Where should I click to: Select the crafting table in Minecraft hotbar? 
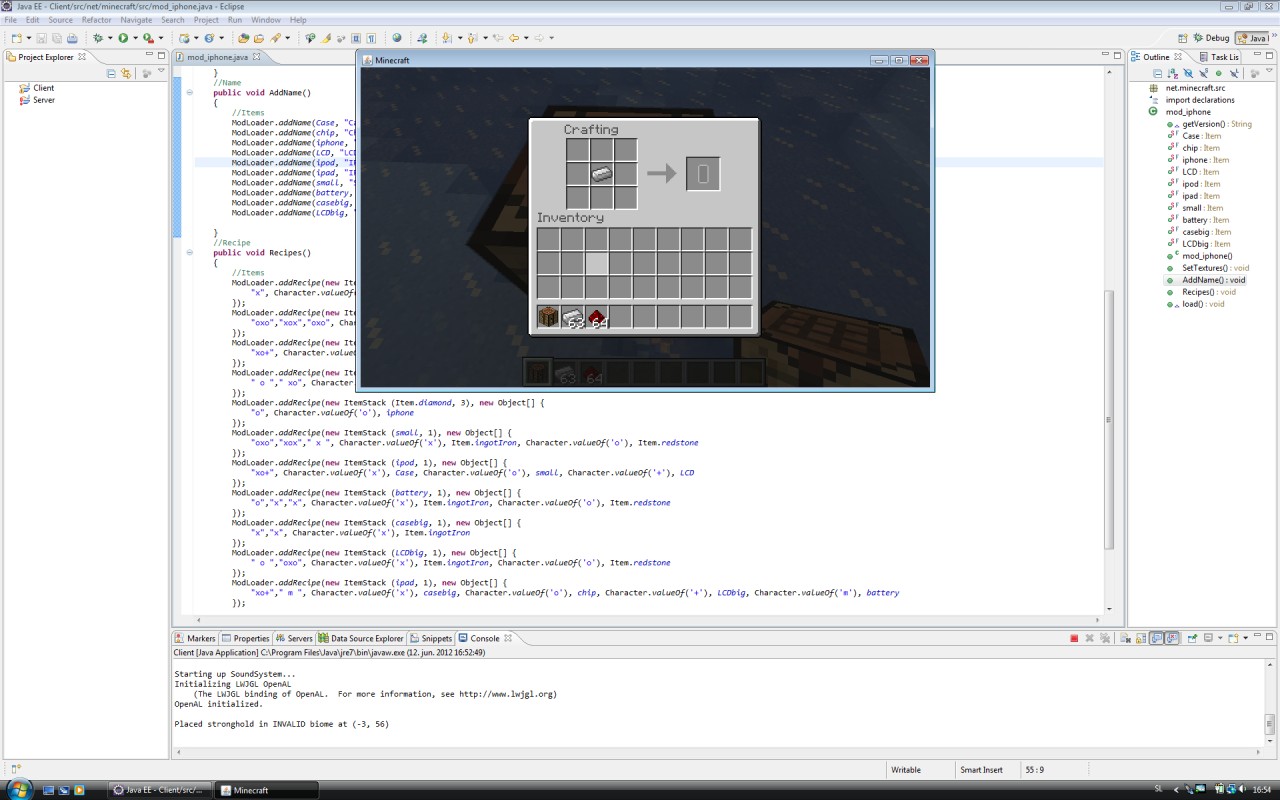tap(548, 317)
